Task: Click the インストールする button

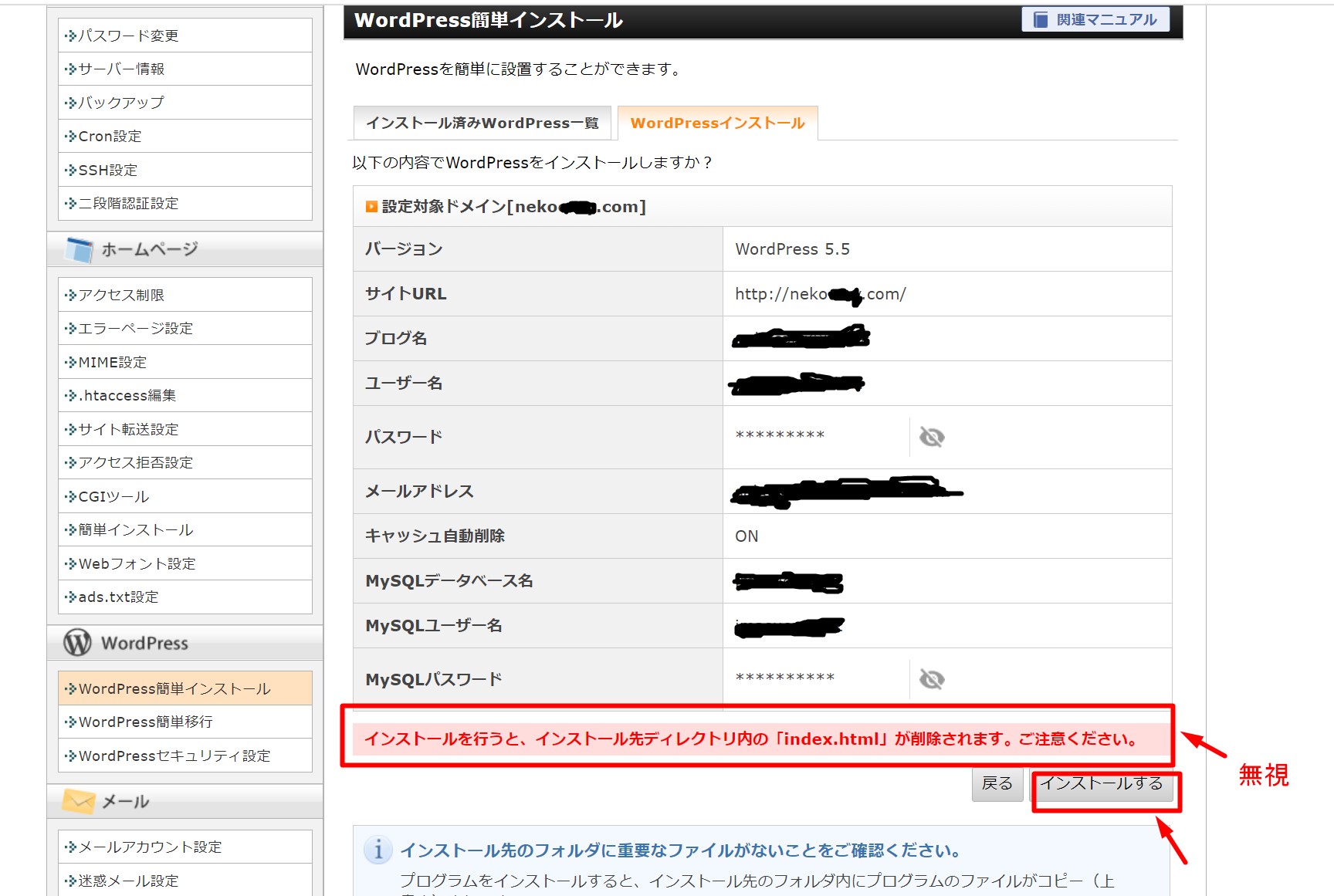Action: point(1102,784)
